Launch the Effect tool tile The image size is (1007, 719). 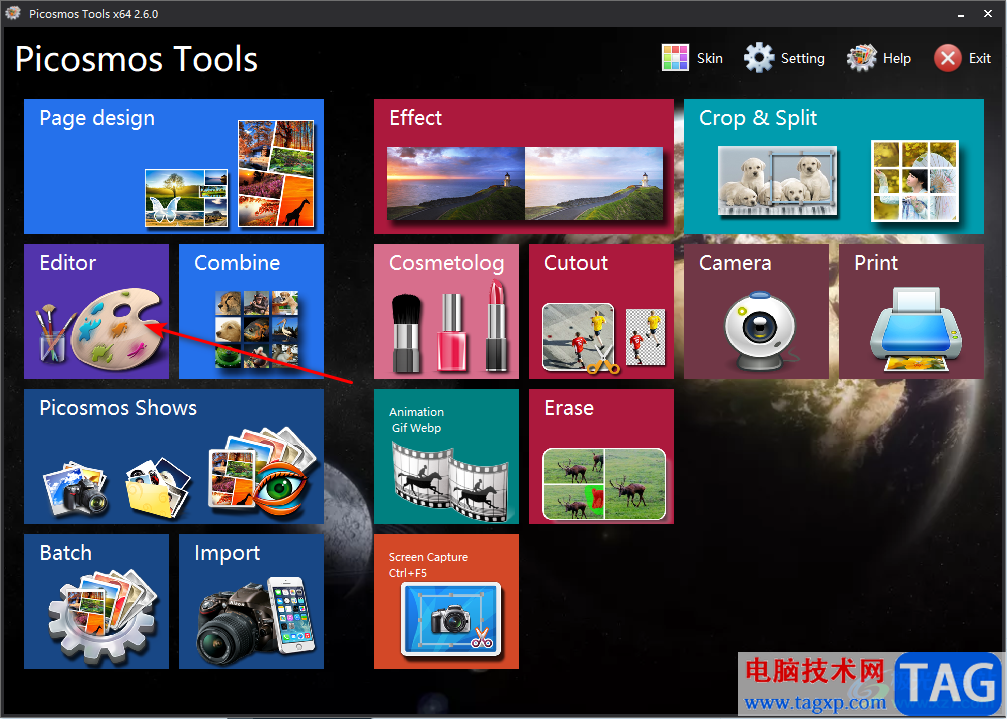[523, 166]
